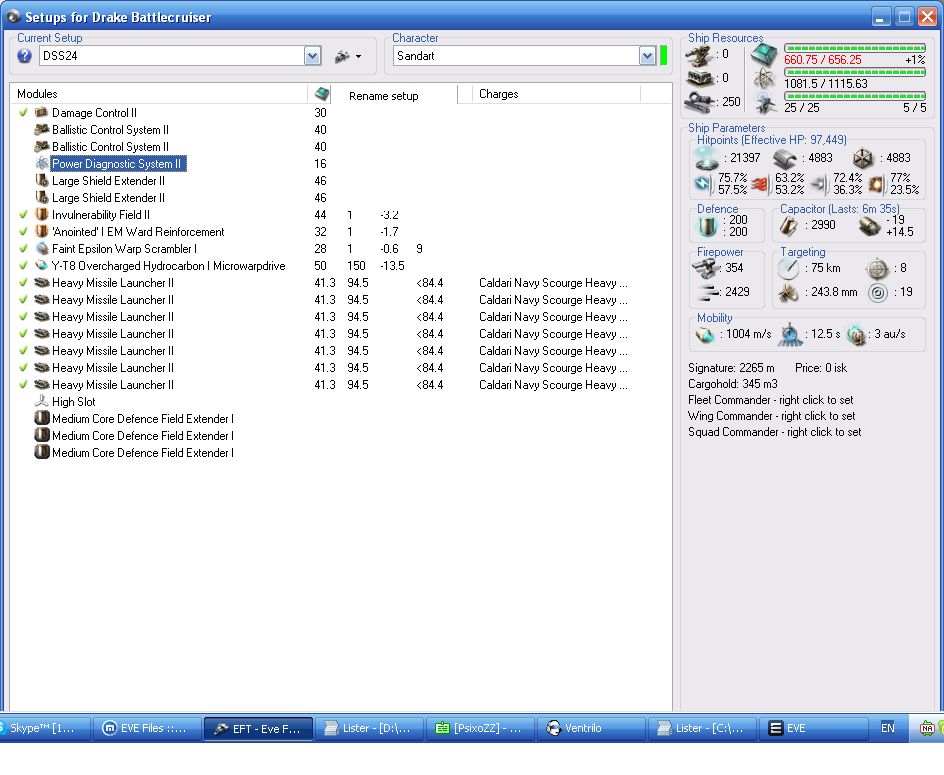Switch to Ventrilo in the taskbar
This screenshot has width=944, height=775.
click(591, 729)
